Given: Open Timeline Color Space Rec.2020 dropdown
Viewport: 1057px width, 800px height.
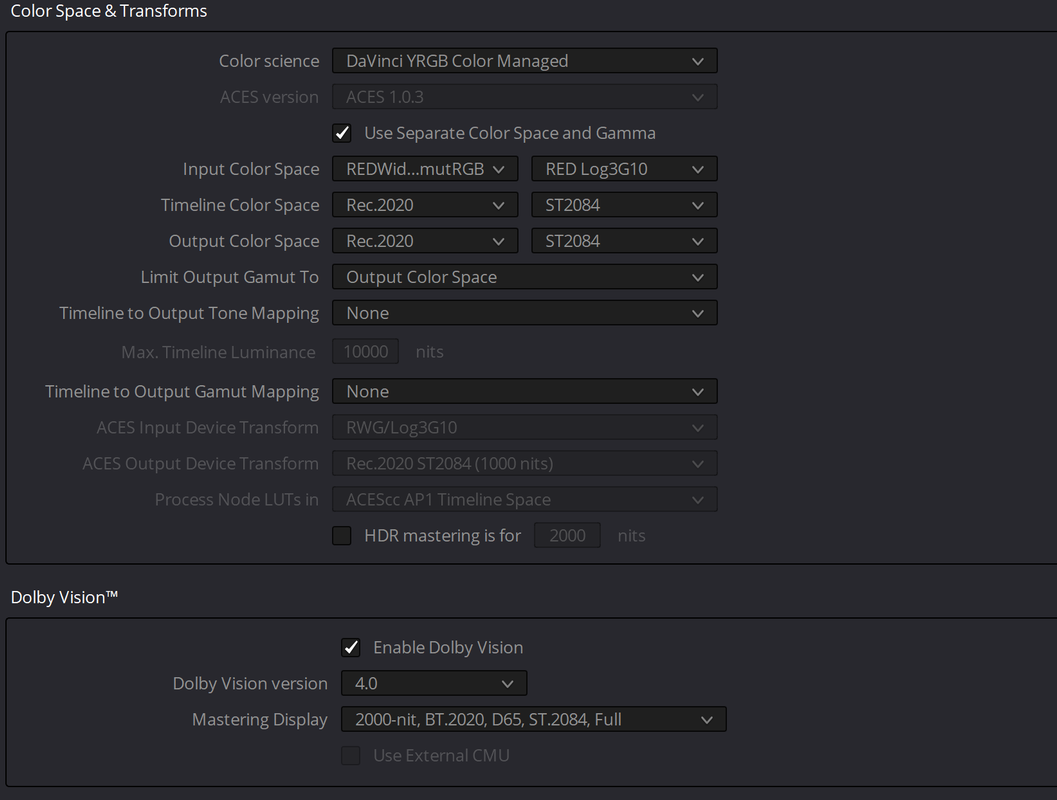Looking at the screenshot, I should click(425, 205).
